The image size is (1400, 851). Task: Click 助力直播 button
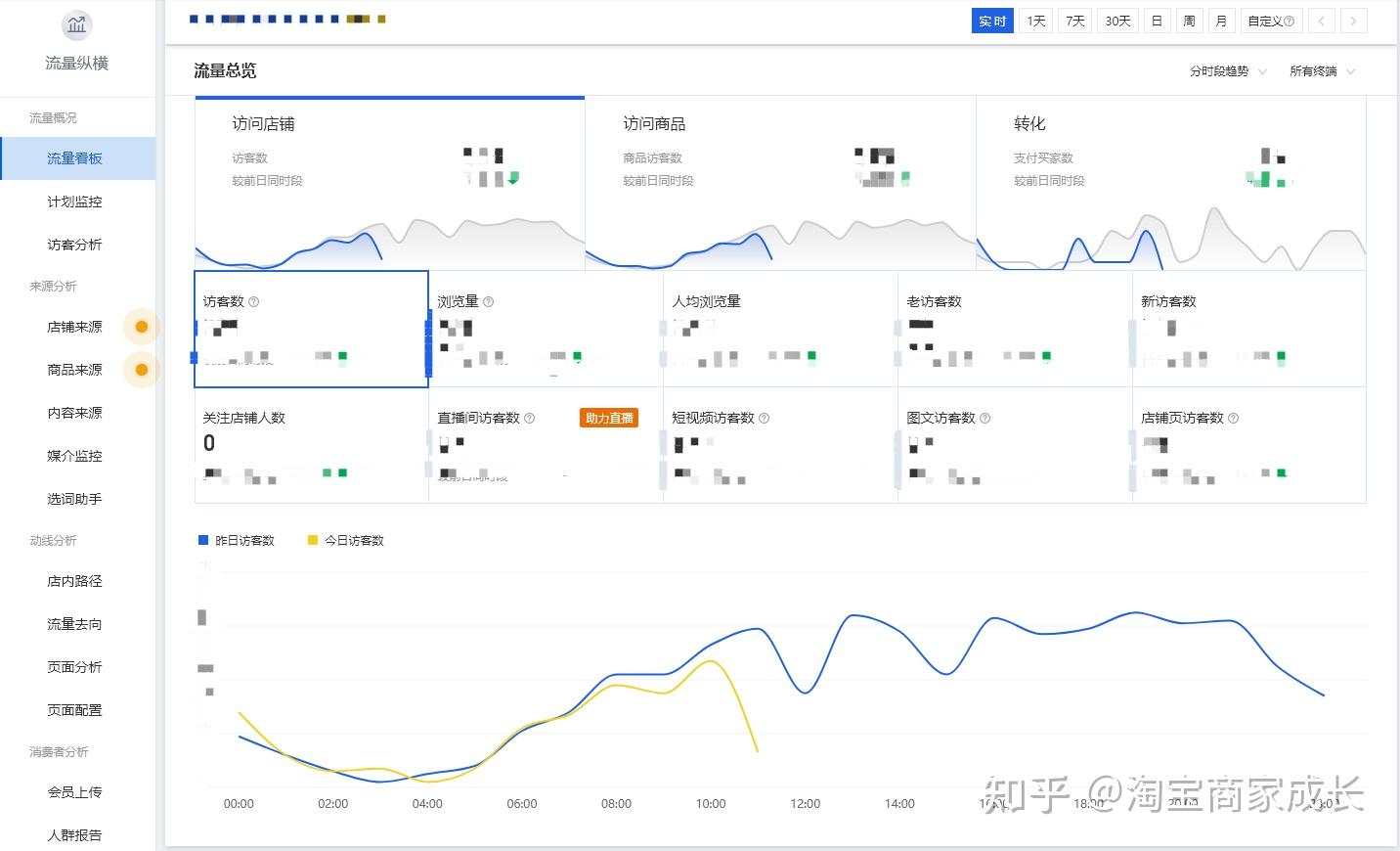click(609, 419)
